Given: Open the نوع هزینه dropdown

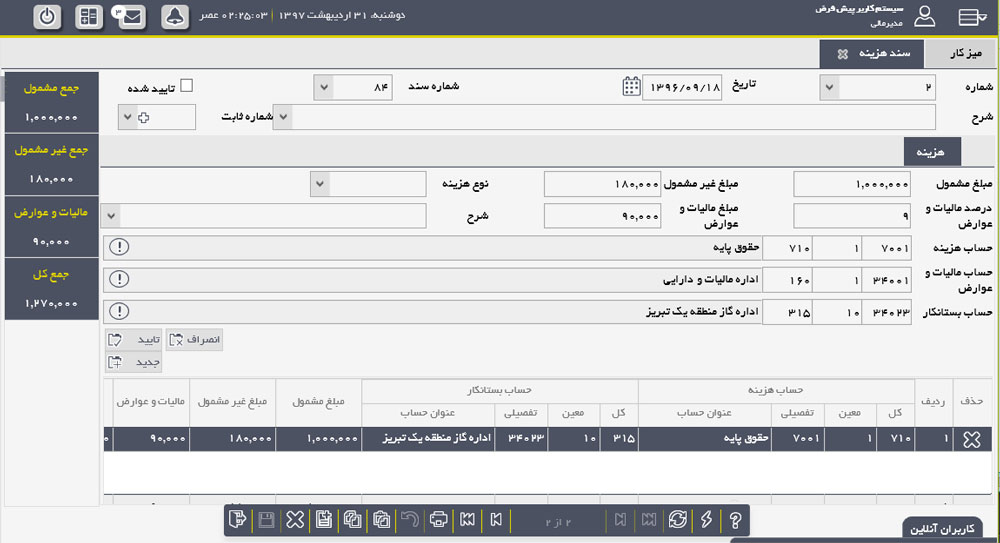Looking at the screenshot, I should pos(319,184).
